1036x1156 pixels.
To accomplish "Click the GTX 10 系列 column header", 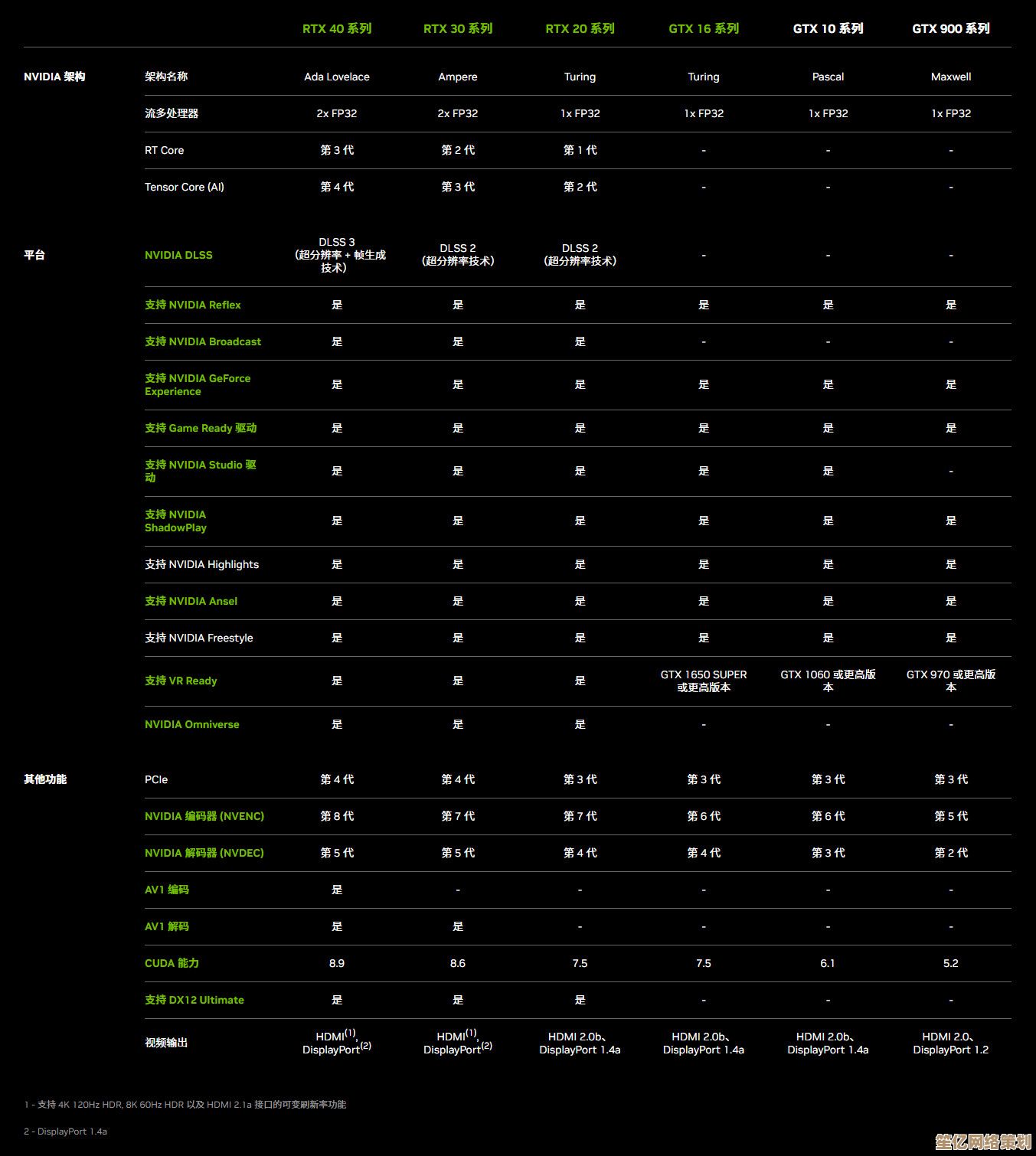I will (828, 29).
